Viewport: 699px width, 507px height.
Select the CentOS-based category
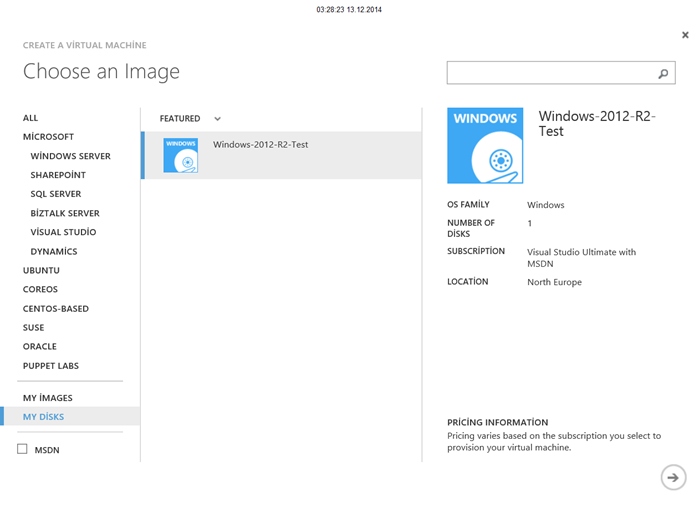pos(56,309)
